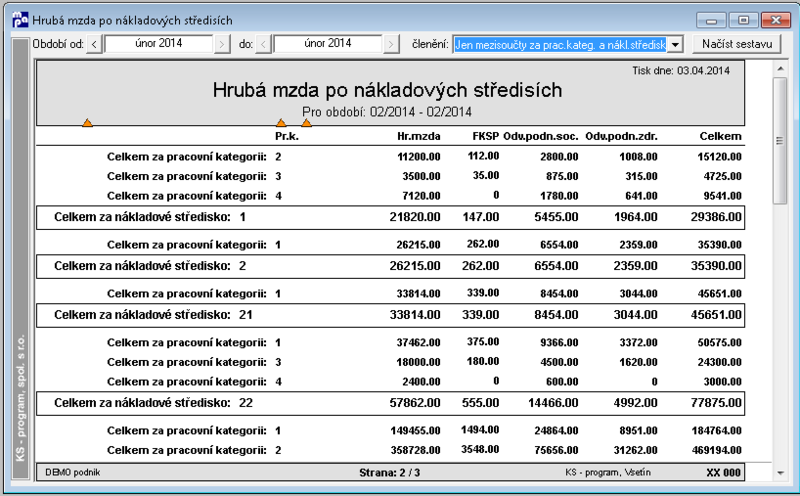Click the value 18000.00 in Hr.mzda
Screen dimensions: 800x496
point(418,362)
